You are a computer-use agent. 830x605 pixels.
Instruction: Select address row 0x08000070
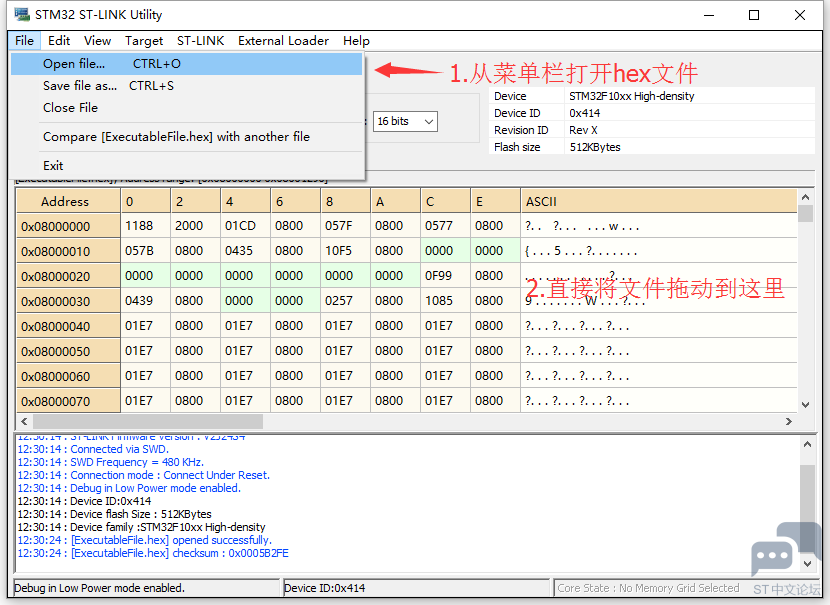pos(68,401)
